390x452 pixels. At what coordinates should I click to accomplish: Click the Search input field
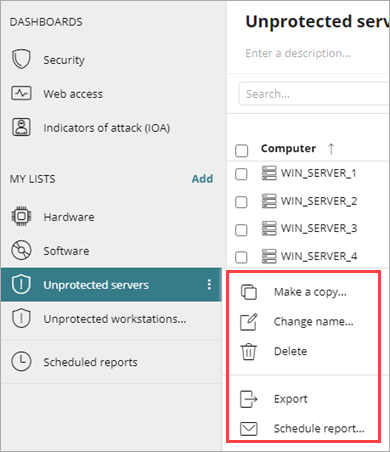[314, 94]
